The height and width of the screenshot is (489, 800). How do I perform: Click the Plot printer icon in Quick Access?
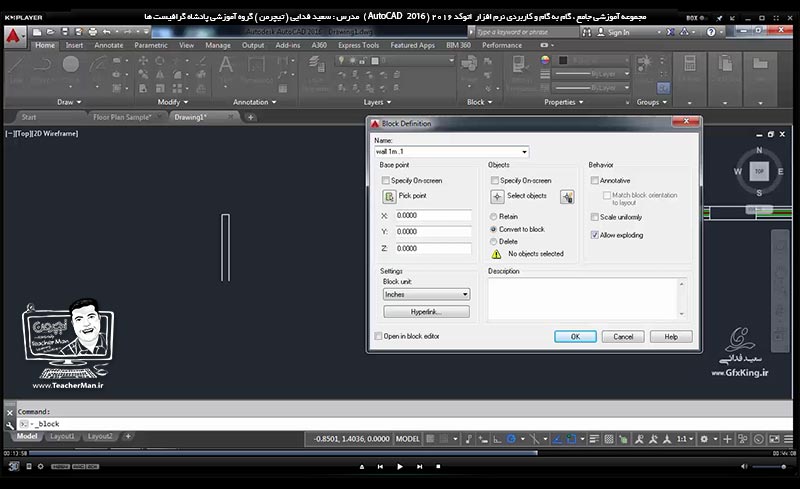coord(92,32)
